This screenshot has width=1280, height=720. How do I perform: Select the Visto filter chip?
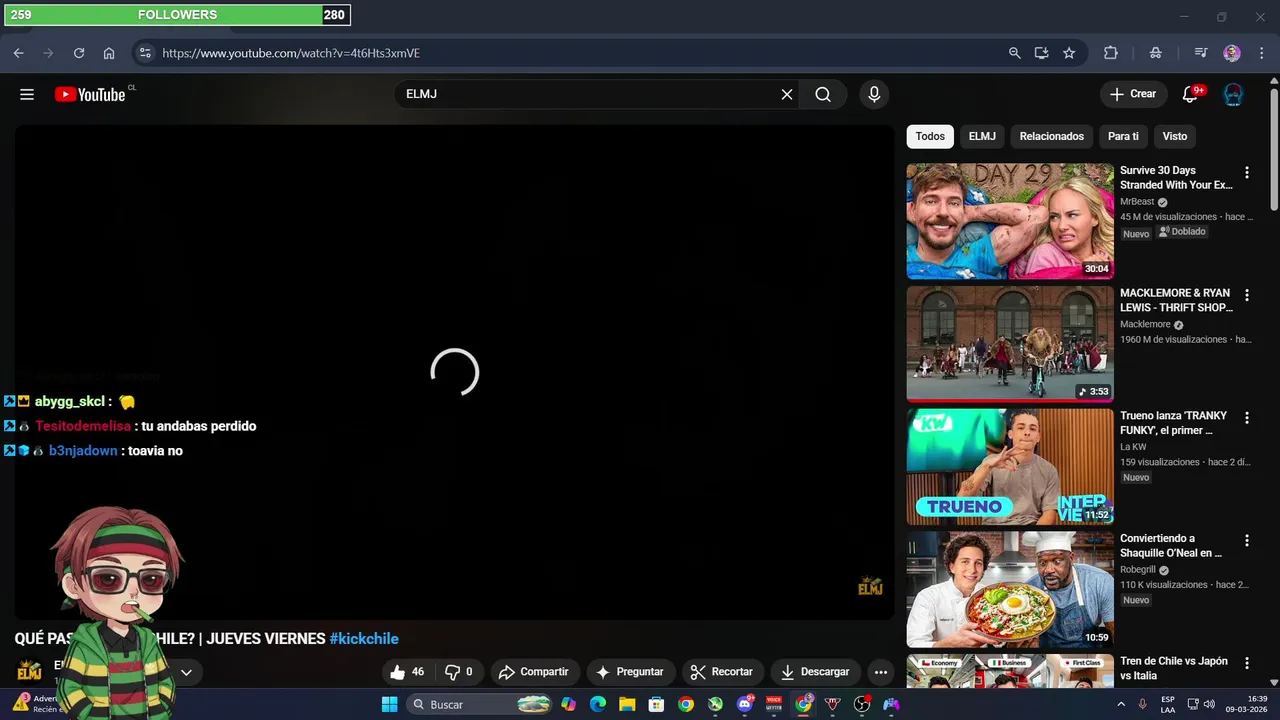1175,136
